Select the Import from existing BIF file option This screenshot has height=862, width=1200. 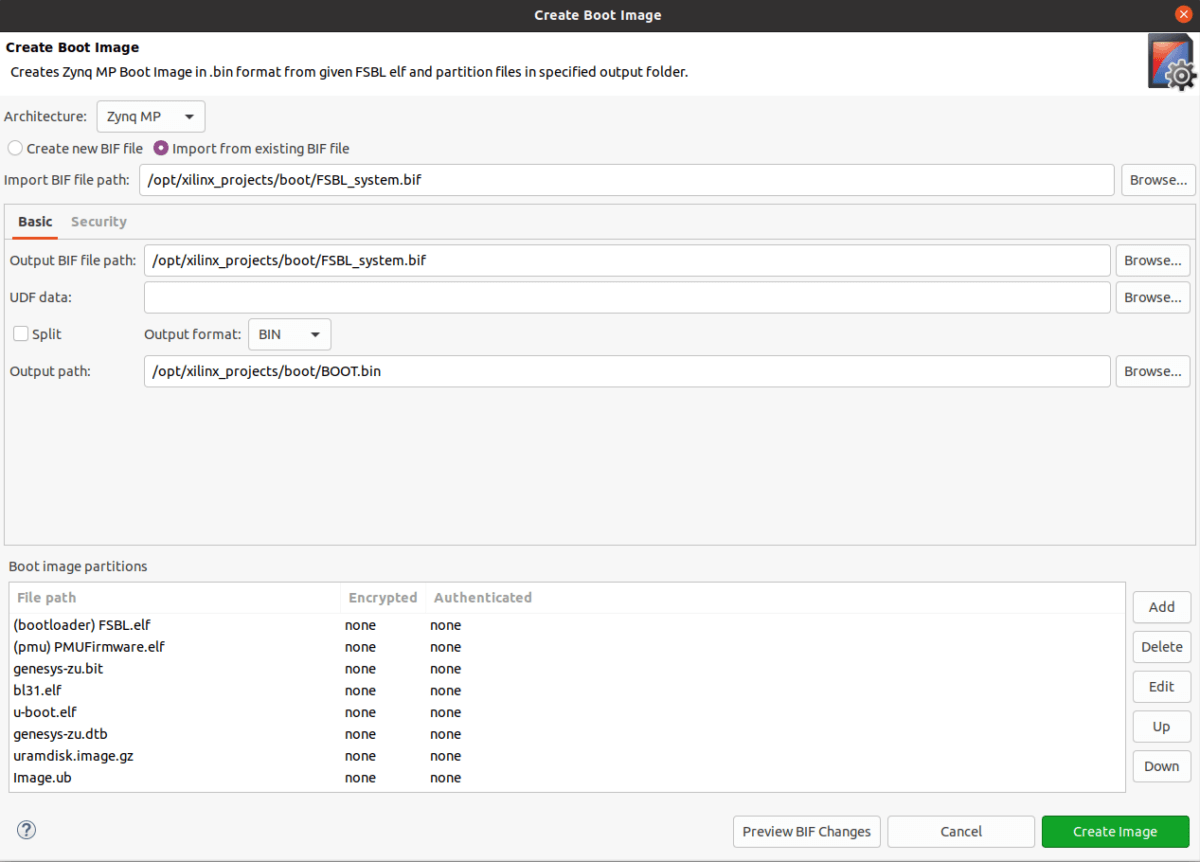(161, 148)
